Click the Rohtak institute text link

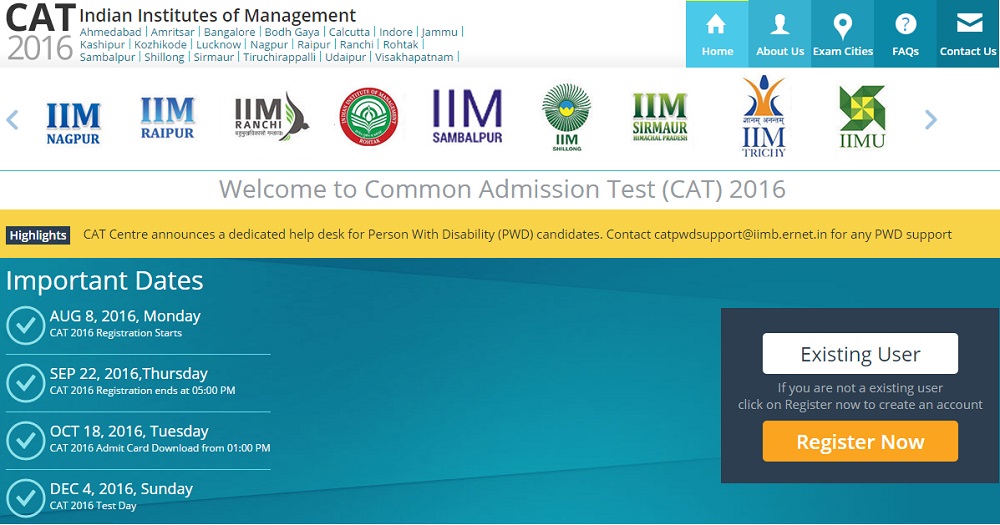pos(401,45)
